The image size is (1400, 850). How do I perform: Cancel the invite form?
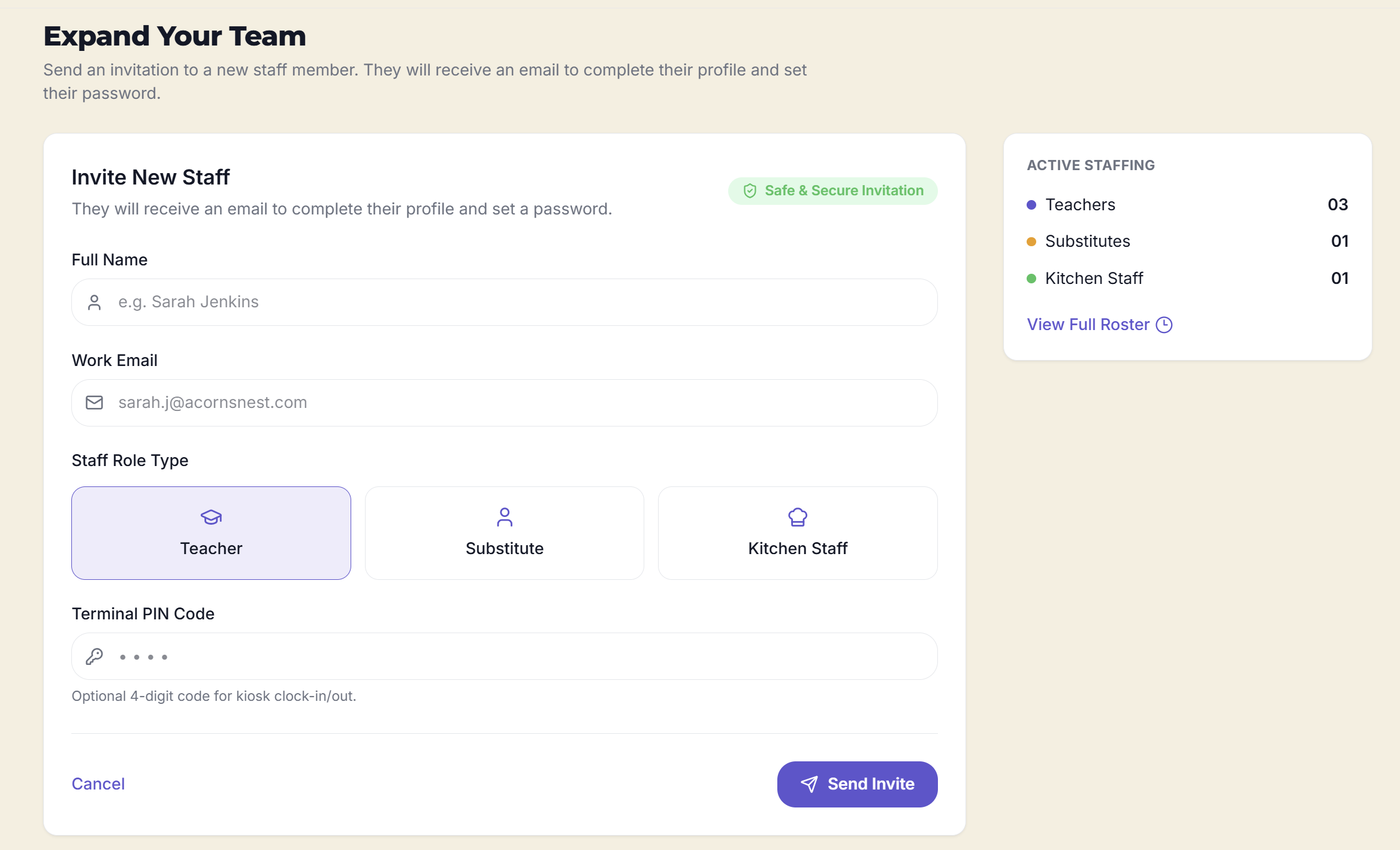98,784
